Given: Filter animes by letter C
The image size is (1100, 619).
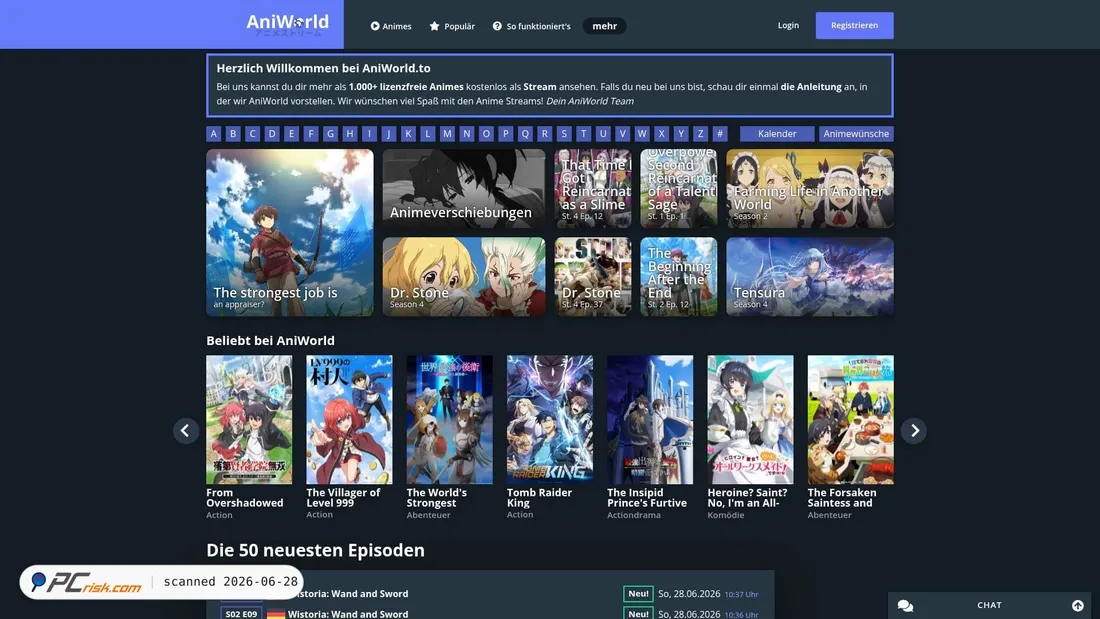Looking at the screenshot, I should (253, 133).
